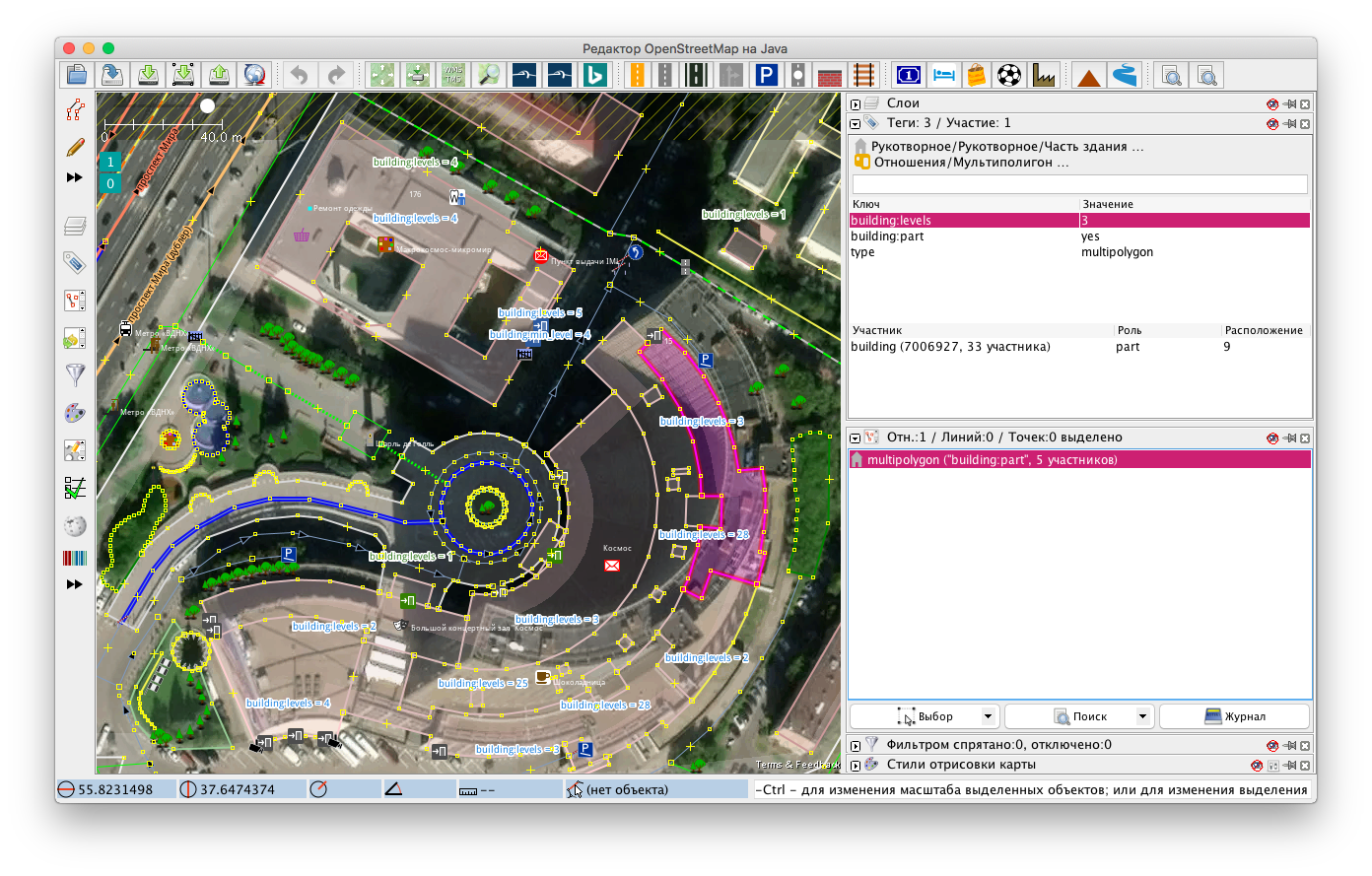Open Bing aerial imagery via toolbar icon
Viewport: 1372px width, 876px height.
[594, 75]
